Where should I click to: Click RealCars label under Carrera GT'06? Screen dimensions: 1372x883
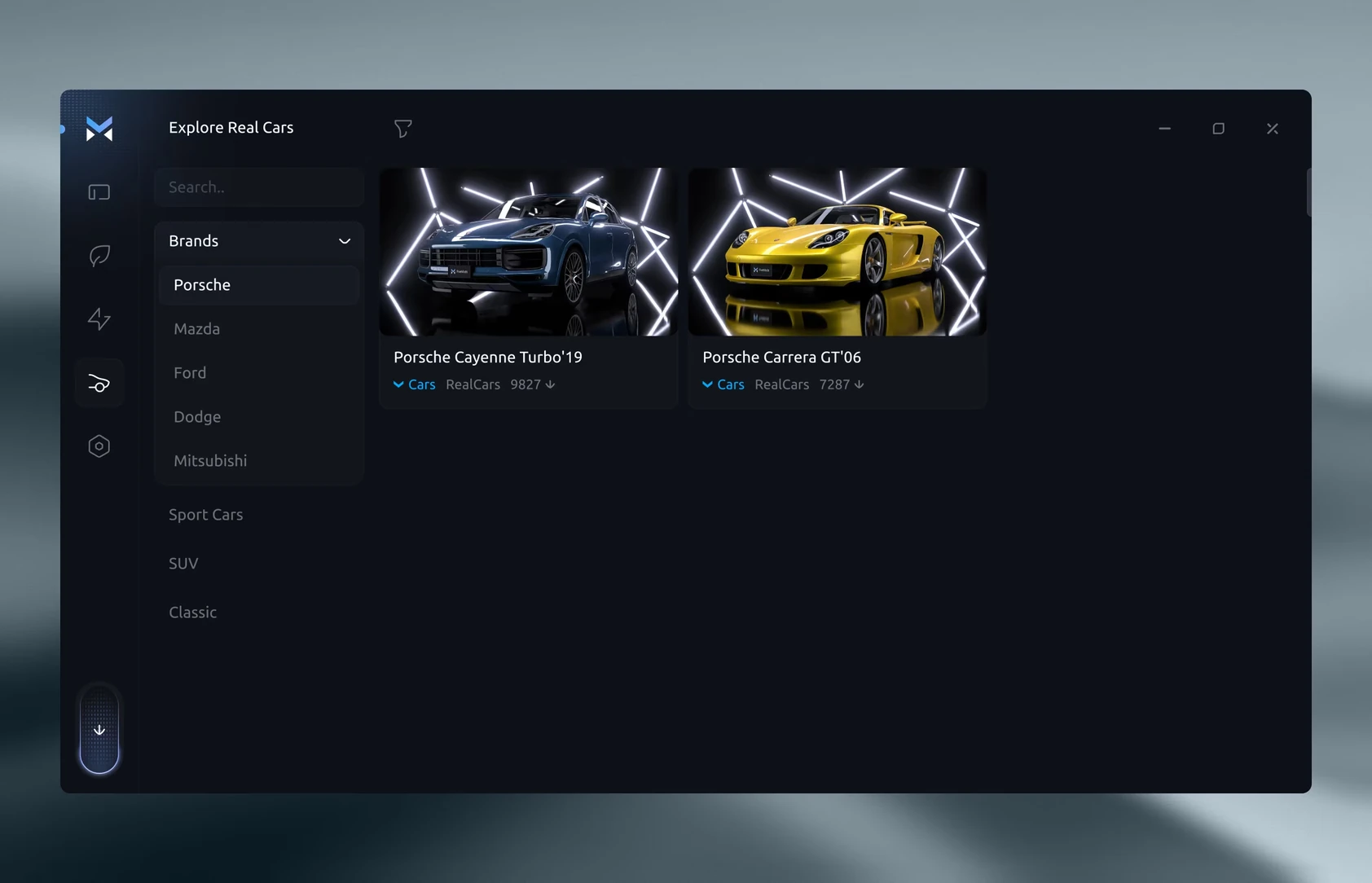[x=782, y=384]
